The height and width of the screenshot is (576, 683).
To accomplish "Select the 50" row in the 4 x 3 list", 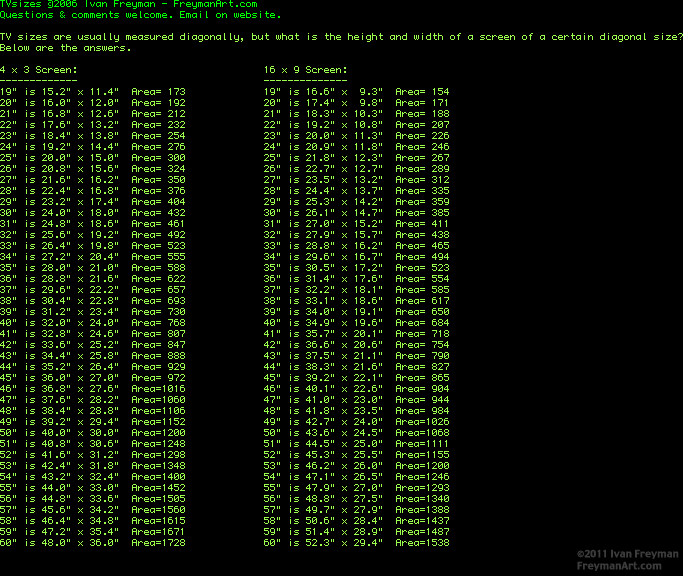I will [x=92, y=432].
